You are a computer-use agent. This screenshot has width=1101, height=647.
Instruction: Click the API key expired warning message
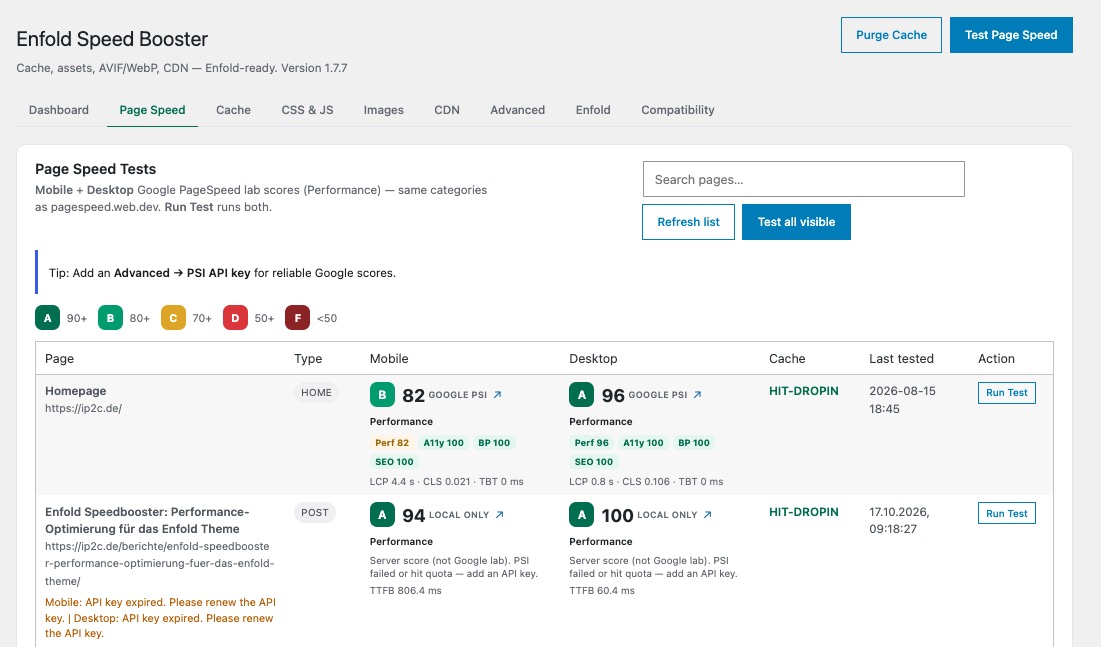coord(160,617)
